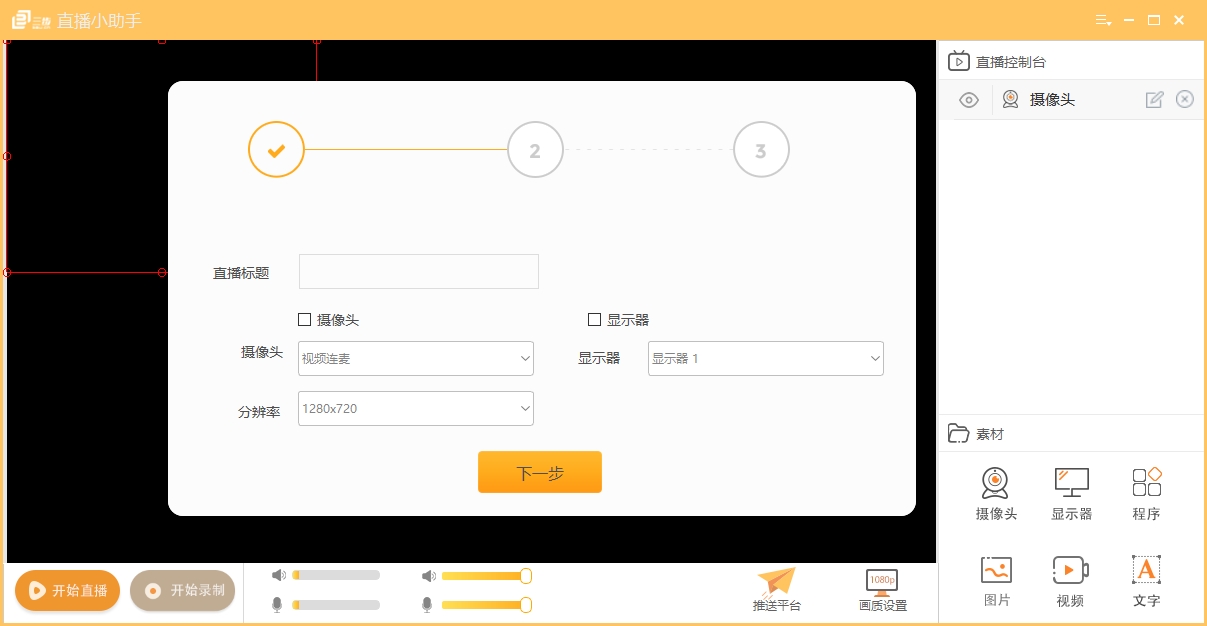Image resolution: width=1207 pixels, height=626 pixels.
Task: Jump to wizard step 3
Action: [x=761, y=150]
